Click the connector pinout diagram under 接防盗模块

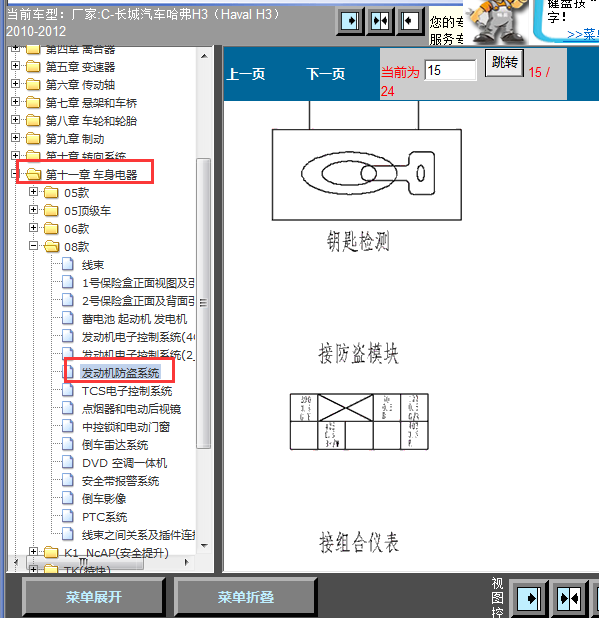point(359,421)
